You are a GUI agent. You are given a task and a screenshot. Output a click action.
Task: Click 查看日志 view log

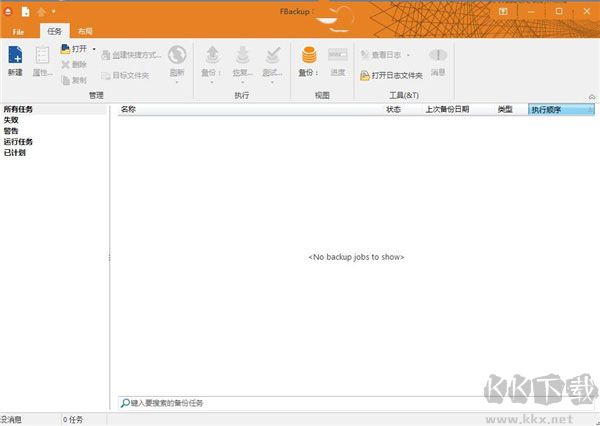click(x=381, y=55)
